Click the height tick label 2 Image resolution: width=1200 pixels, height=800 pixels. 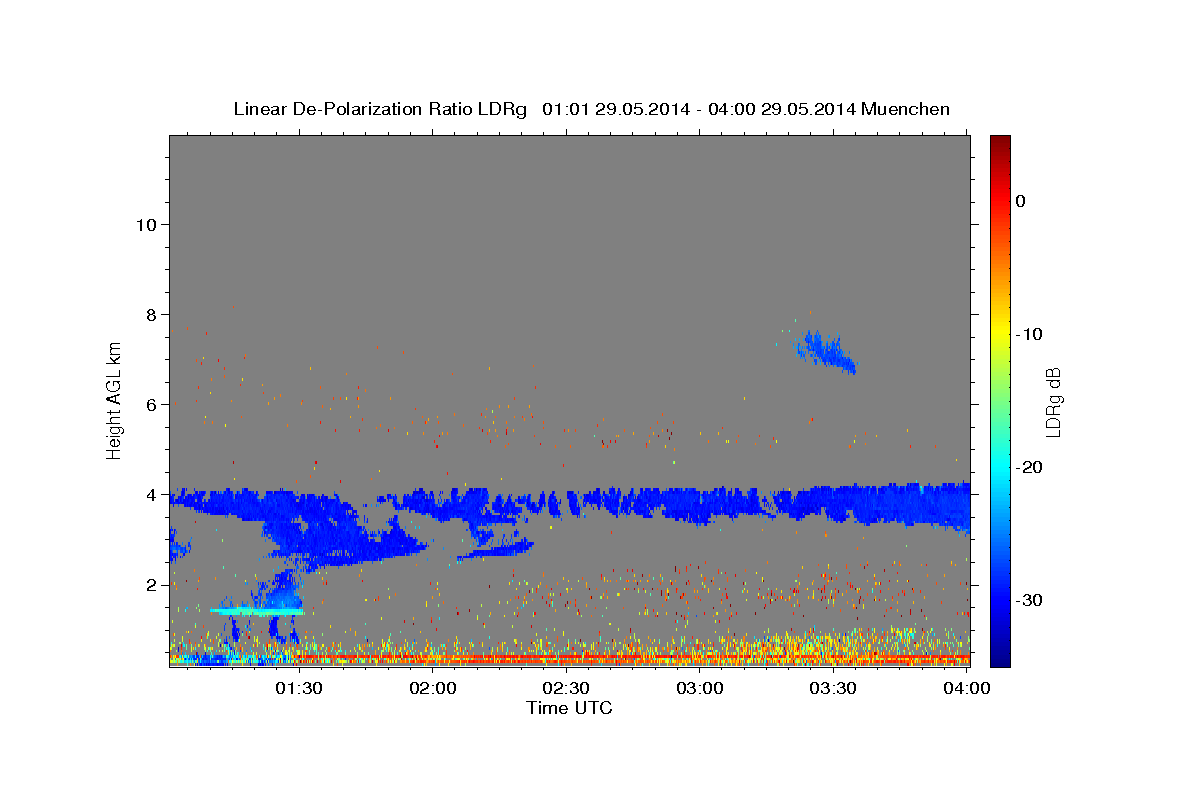tap(152, 585)
